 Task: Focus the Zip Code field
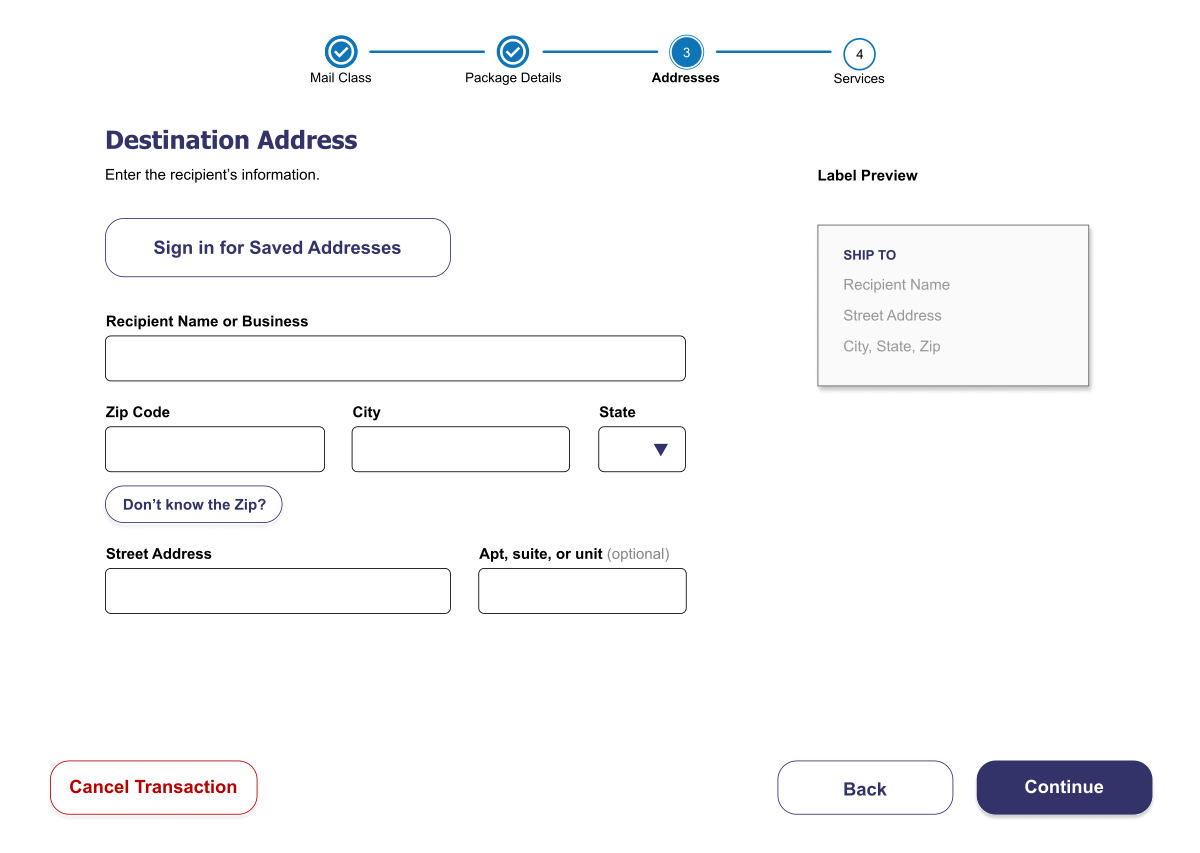pos(215,449)
